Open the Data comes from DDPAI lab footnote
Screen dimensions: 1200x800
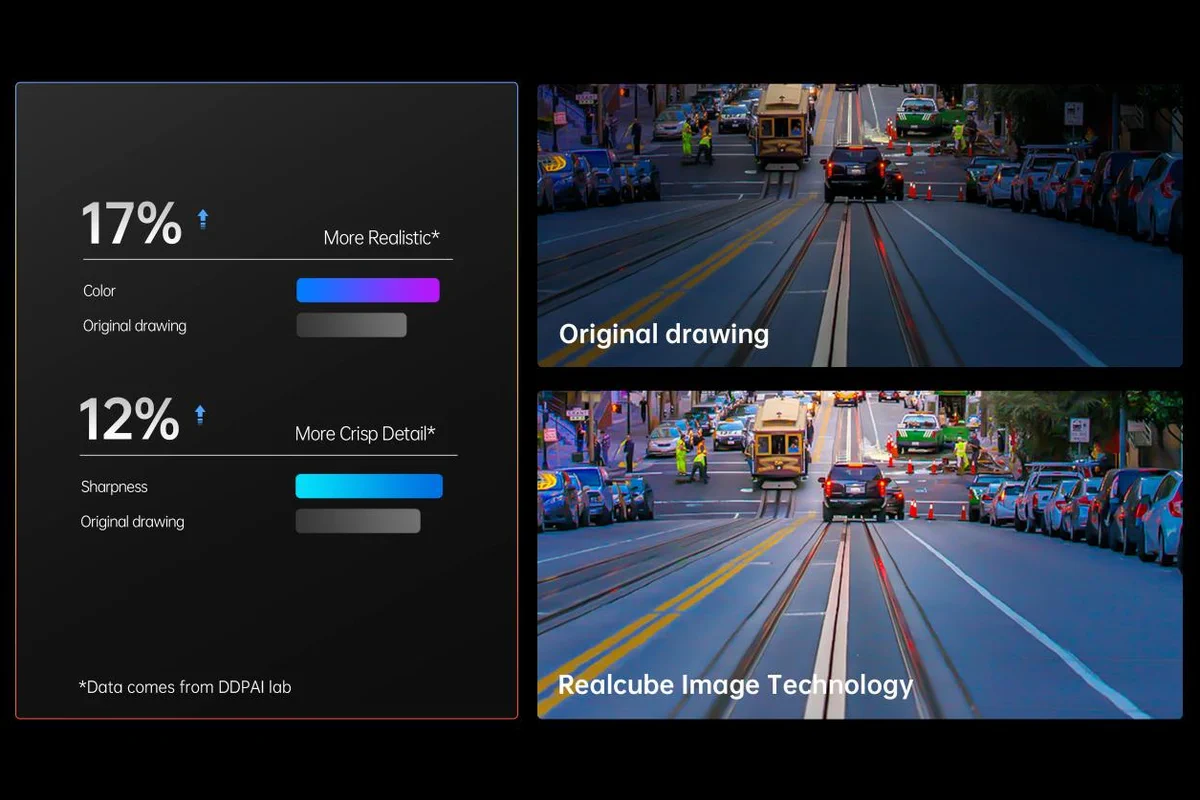click(185, 687)
